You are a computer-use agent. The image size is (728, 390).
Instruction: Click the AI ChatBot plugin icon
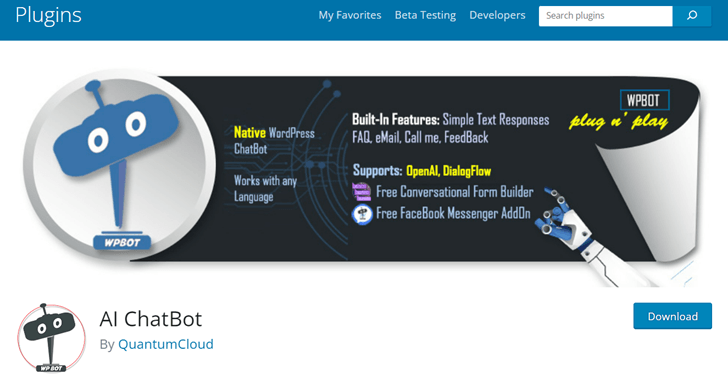(52, 338)
